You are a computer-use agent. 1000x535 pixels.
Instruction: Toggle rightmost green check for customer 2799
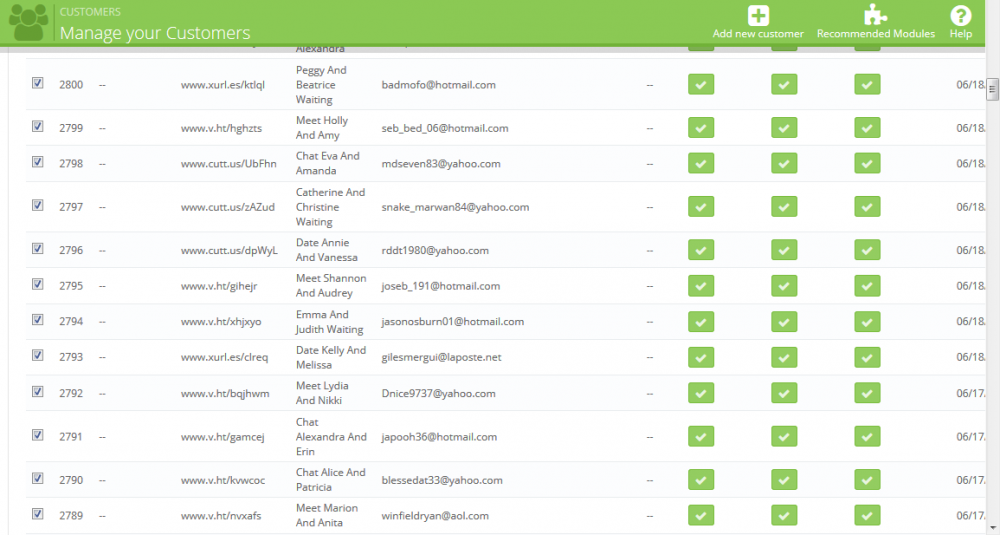click(x=867, y=128)
